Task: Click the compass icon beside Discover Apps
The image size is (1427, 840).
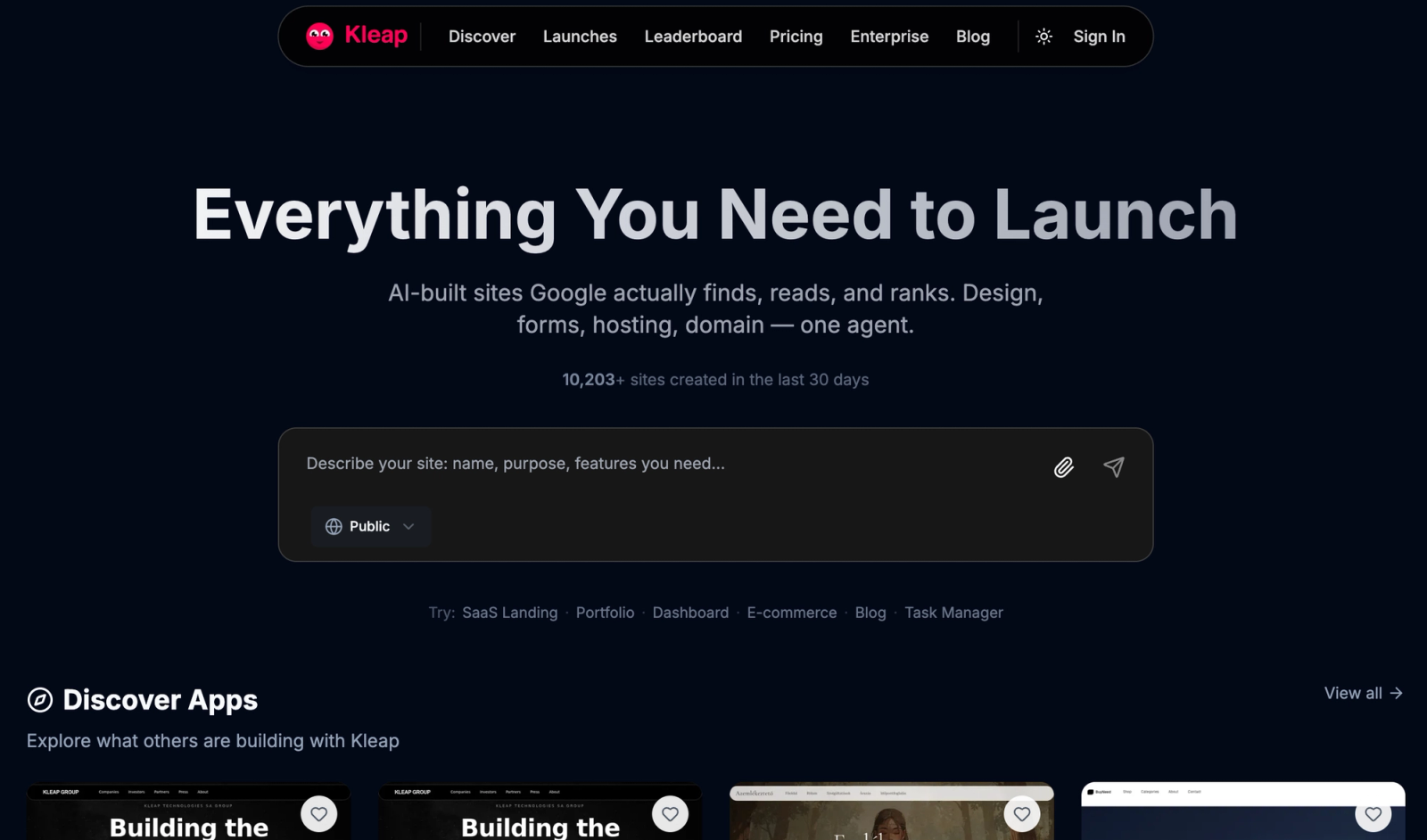Action: point(40,700)
